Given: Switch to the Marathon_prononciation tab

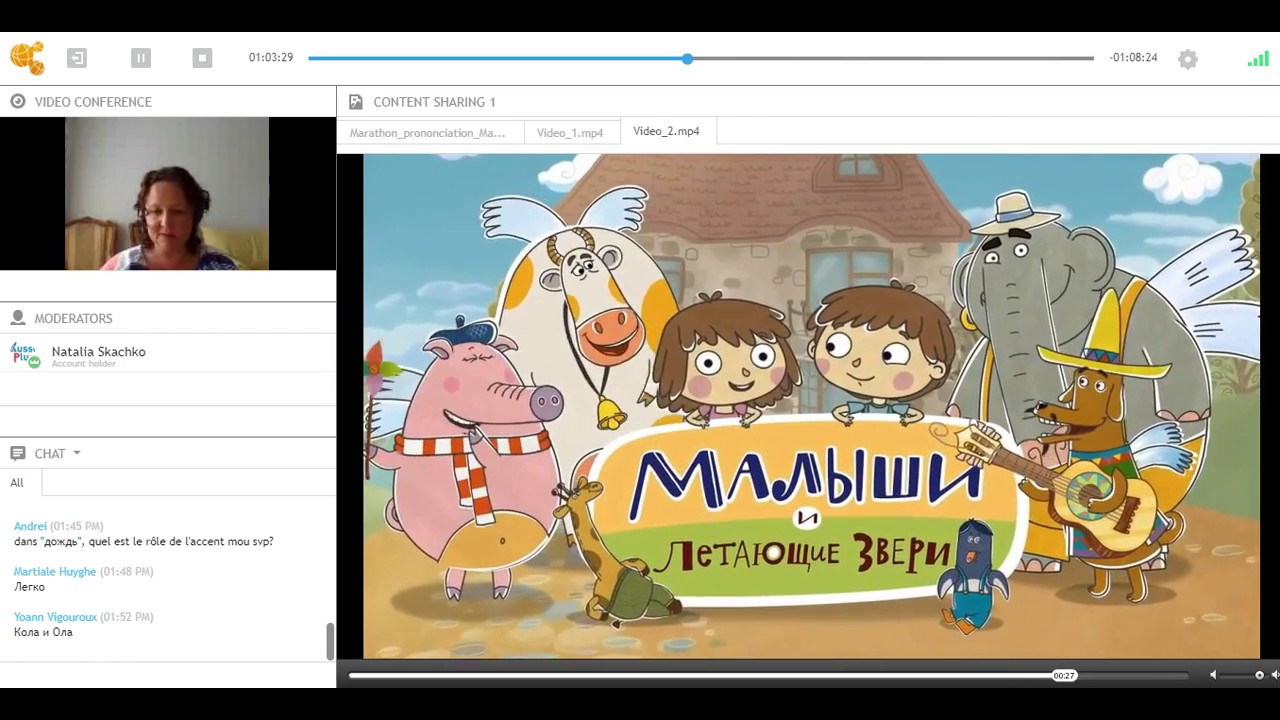Looking at the screenshot, I should [430, 132].
